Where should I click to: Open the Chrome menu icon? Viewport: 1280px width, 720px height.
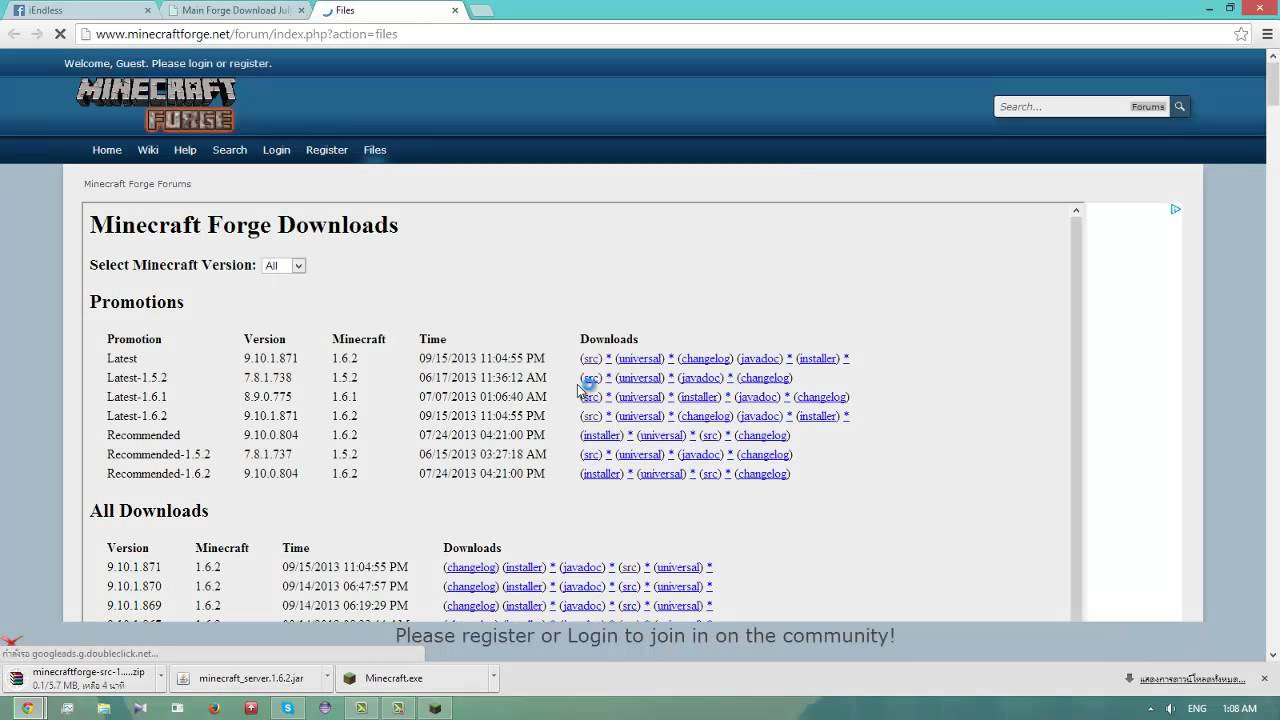[x=1265, y=34]
